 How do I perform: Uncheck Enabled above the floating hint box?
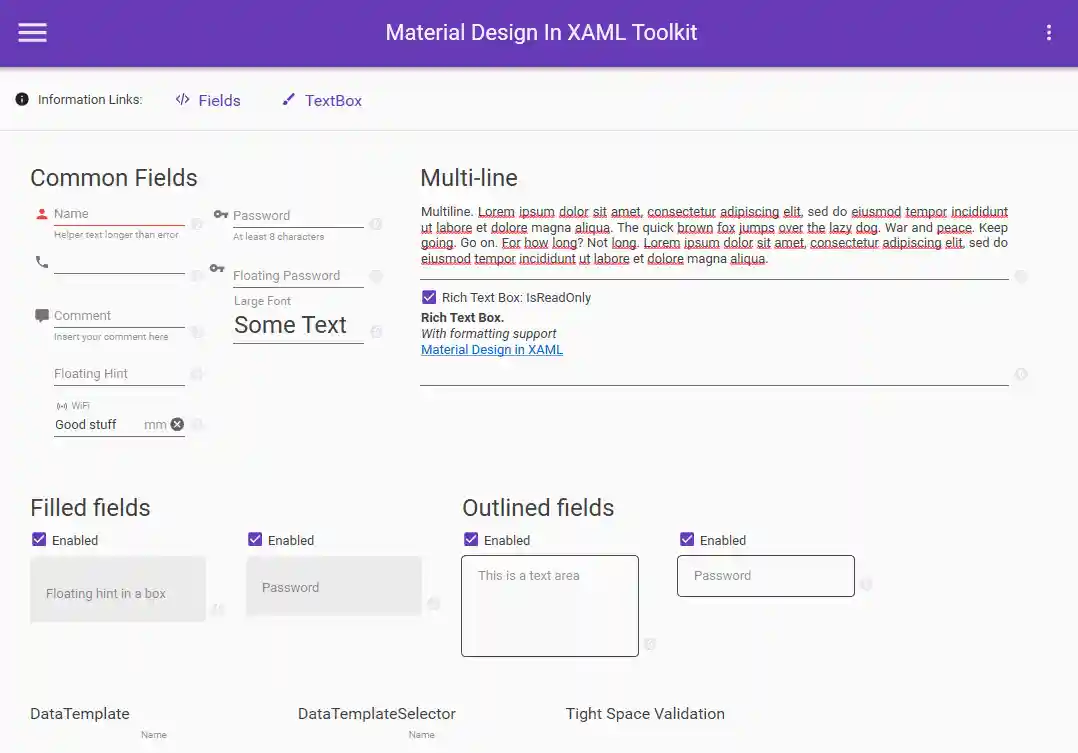point(39,540)
